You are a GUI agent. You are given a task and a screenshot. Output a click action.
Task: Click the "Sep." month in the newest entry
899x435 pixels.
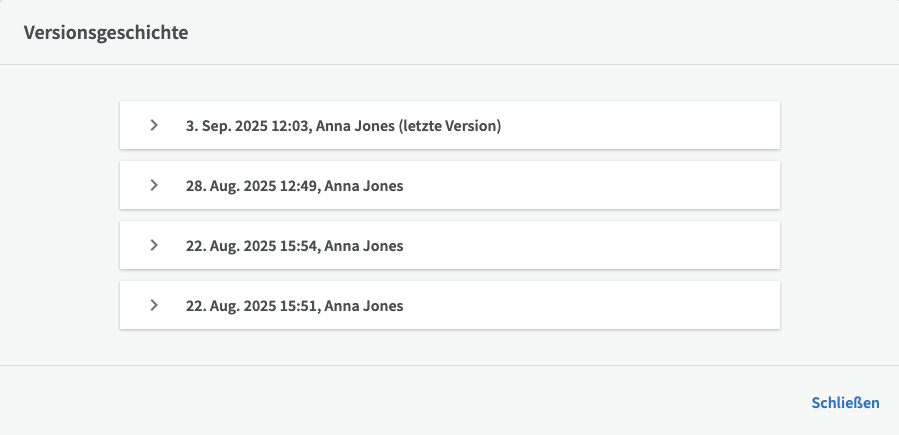pyautogui.click(x=215, y=126)
